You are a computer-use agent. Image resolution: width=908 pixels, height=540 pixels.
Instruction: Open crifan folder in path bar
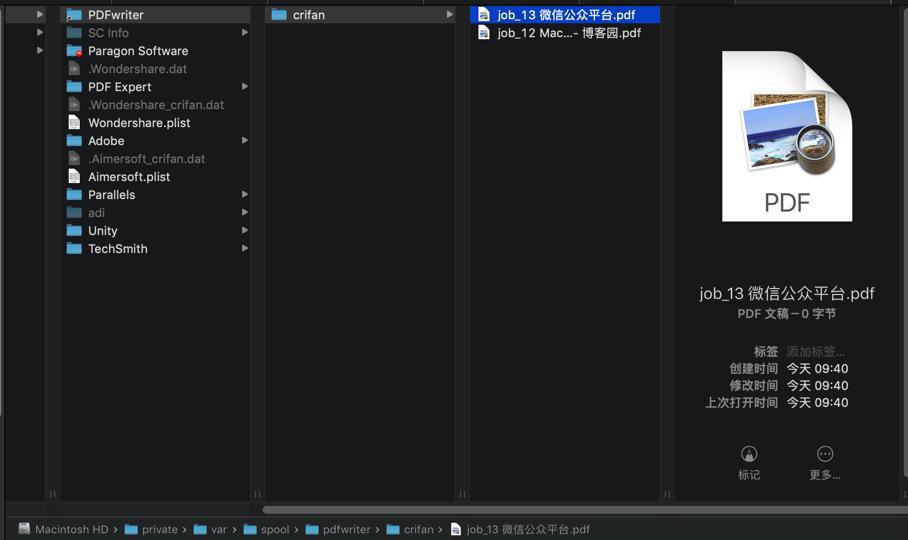pos(410,529)
